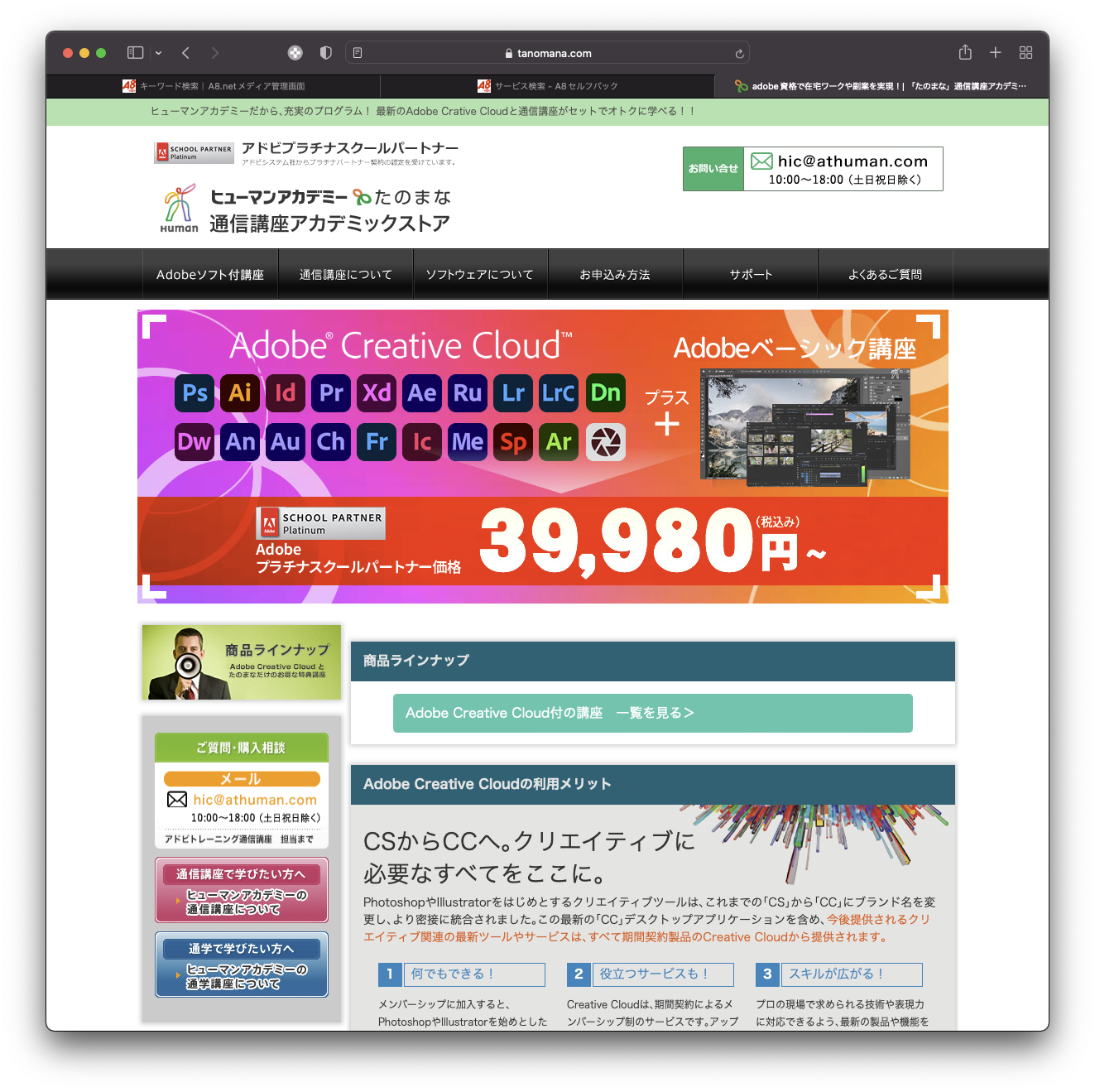Image resolution: width=1095 pixels, height=1092 pixels.
Task: Click the Adobe Aero Ar icon
Action: pyautogui.click(x=559, y=441)
